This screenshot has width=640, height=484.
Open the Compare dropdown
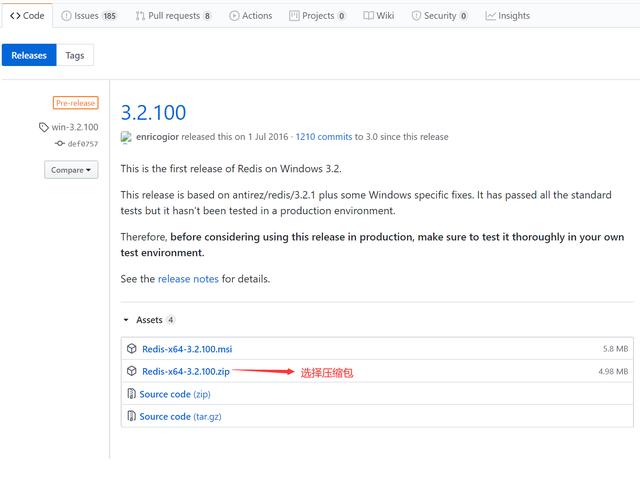click(71, 170)
